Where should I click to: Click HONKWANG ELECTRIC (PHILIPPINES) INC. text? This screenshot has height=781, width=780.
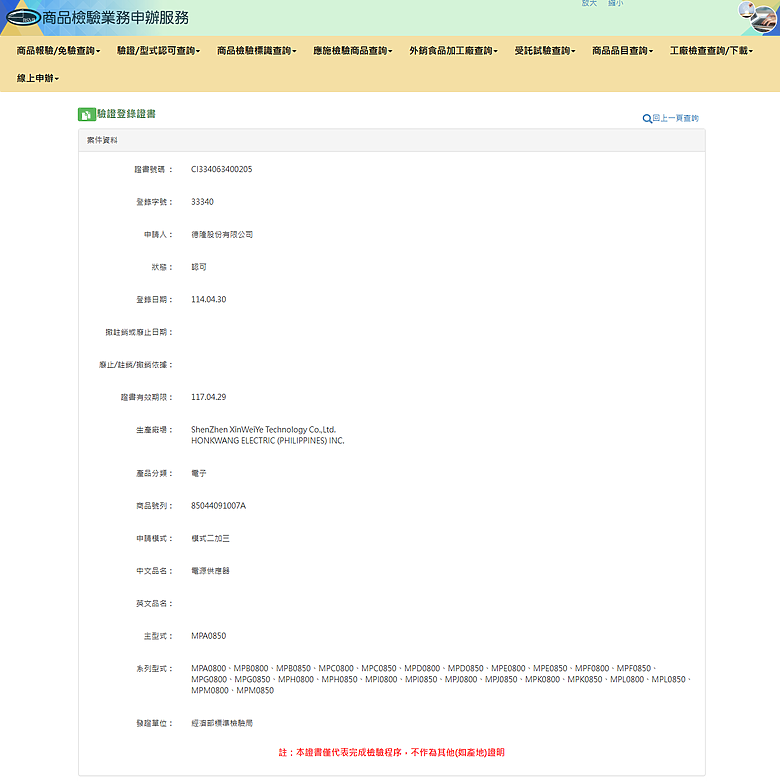(267, 441)
